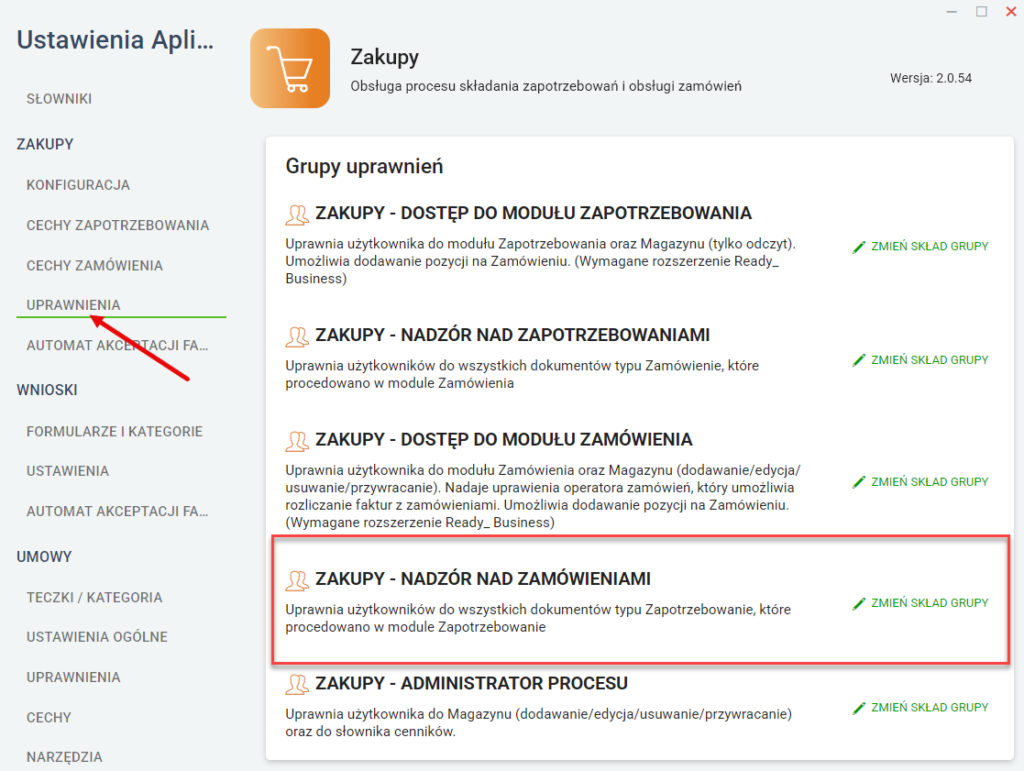
Task: Click the orange Zakupy shopping cart icon
Action: [290, 68]
